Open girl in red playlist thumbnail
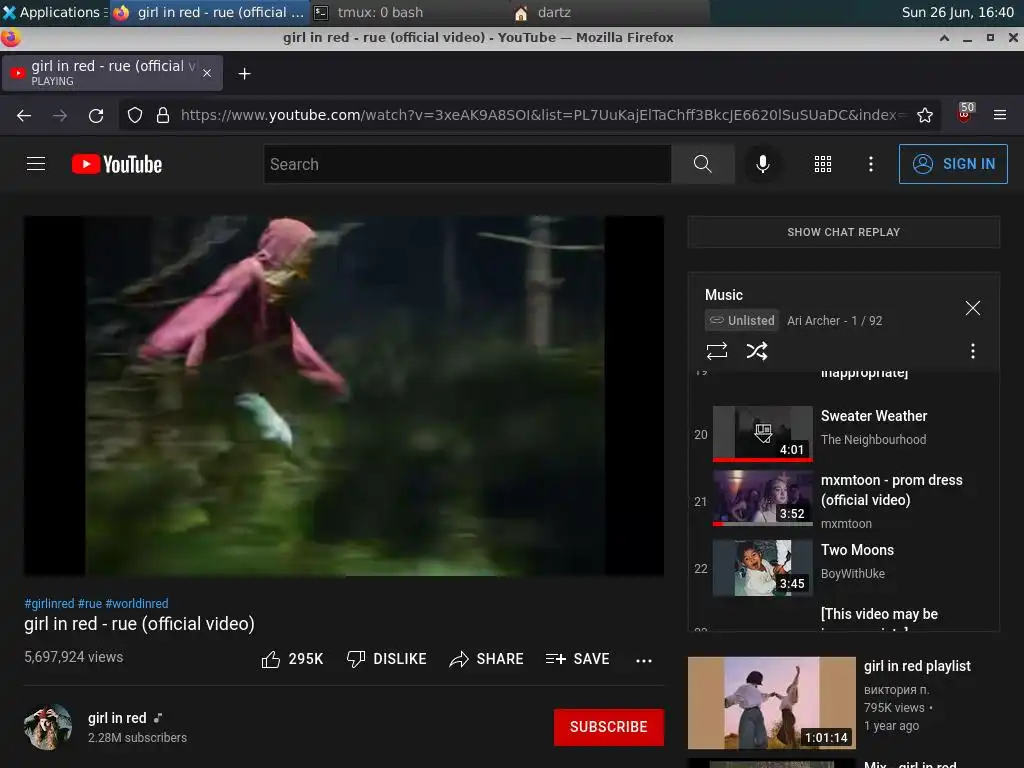Screen dimensions: 1024x768 click(x=771, y=703)
